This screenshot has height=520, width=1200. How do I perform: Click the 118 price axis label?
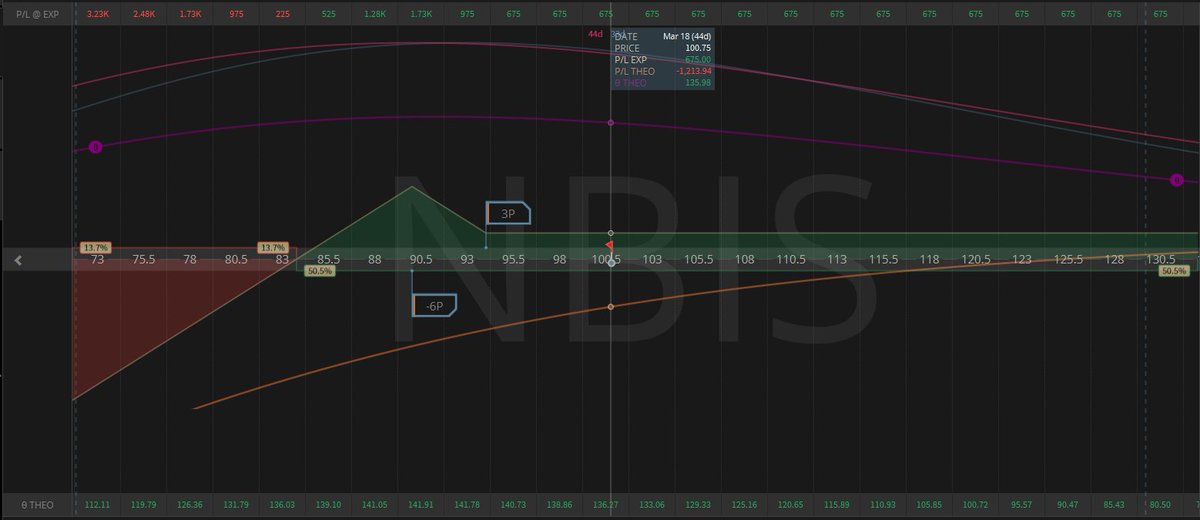coord(930,260)
